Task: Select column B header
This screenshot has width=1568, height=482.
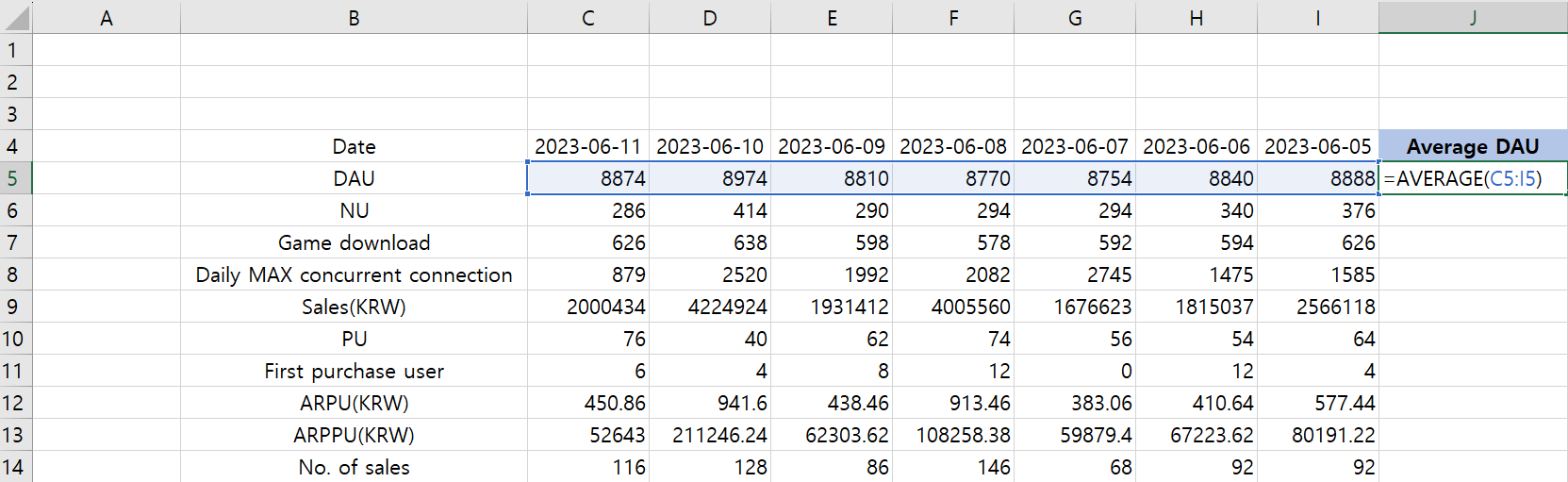Action: [x=354, y=17]
